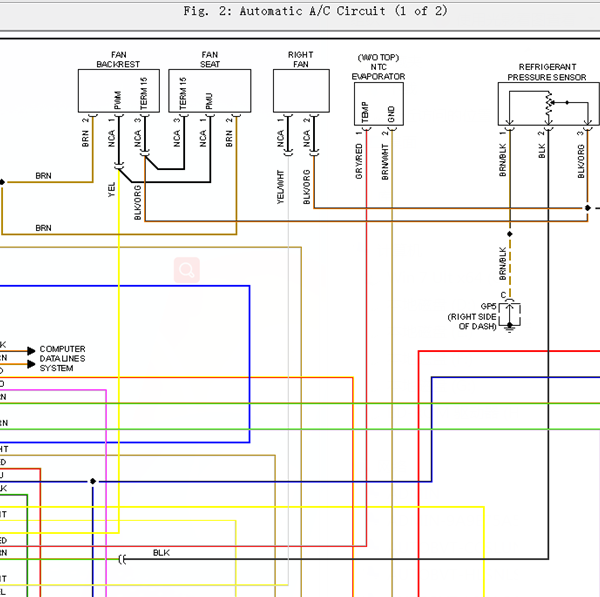
Task: Click the BRN/BLK splice dot below sensor
Action: tap(510, 234)
